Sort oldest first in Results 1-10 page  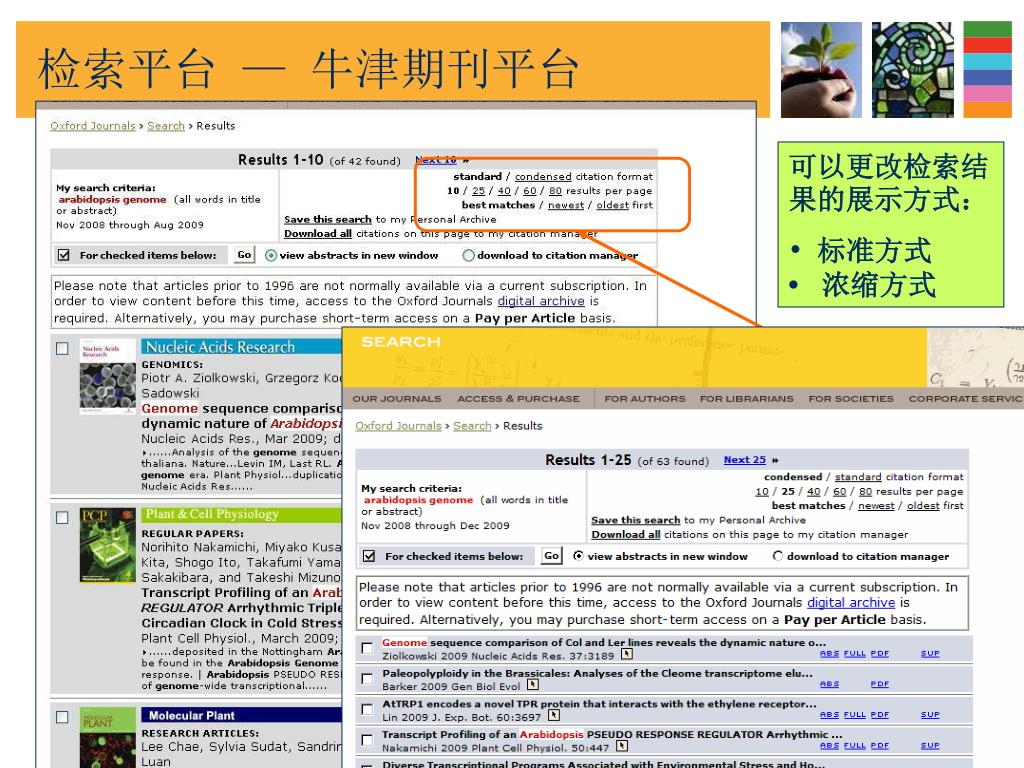(613, 205)
